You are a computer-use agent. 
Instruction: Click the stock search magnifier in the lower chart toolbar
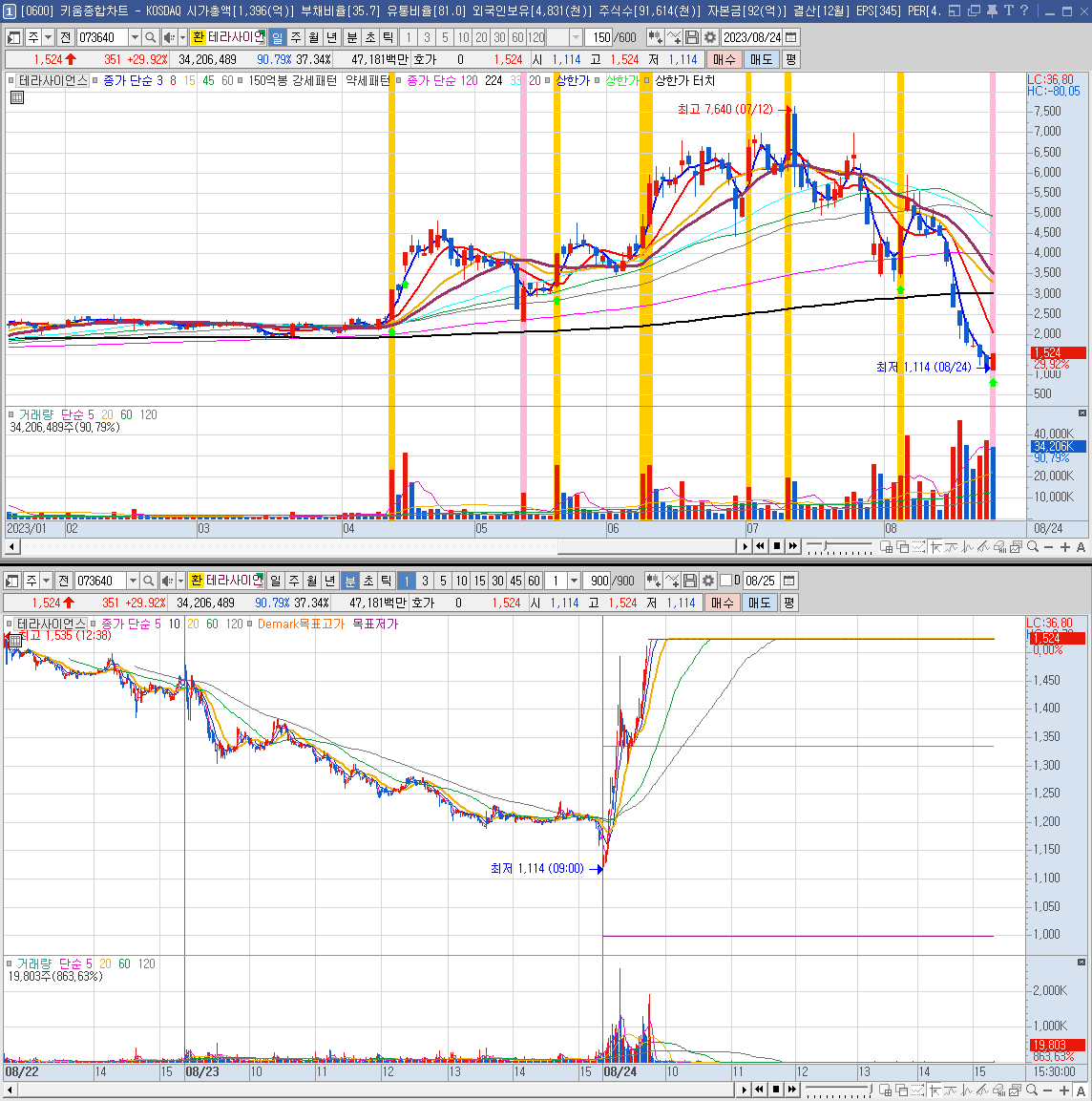(x=148, y=581)
